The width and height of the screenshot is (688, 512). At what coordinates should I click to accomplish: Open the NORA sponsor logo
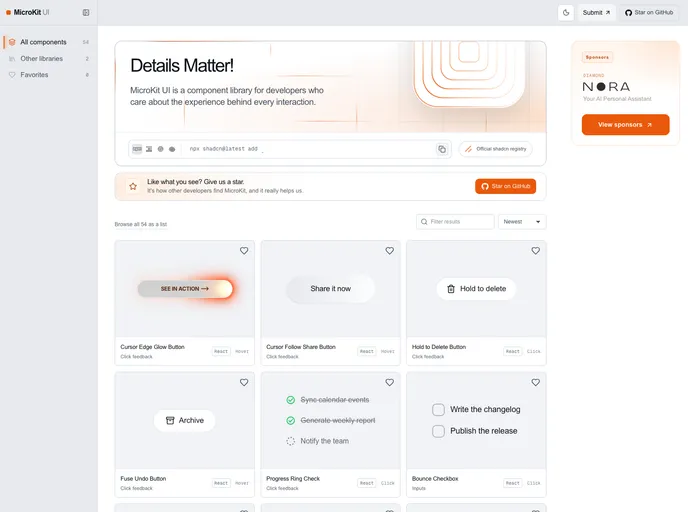pos(606,87)
